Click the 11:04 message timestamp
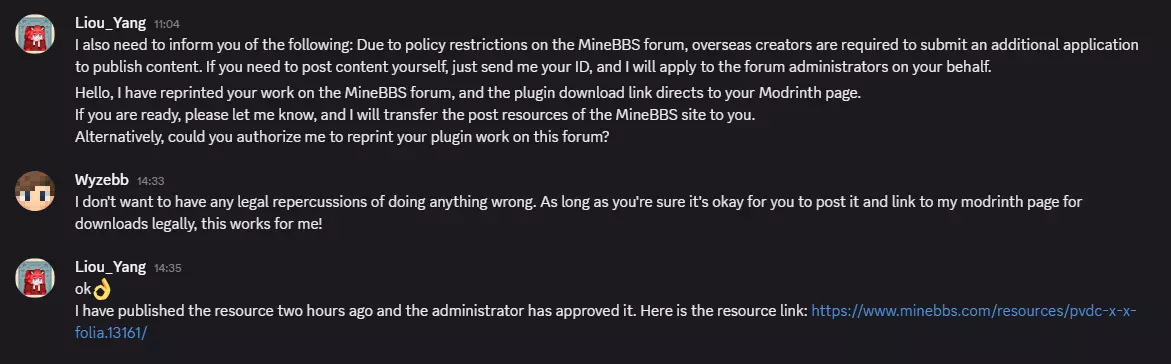This screenshot has width=1171, height=364. (167, 25)
